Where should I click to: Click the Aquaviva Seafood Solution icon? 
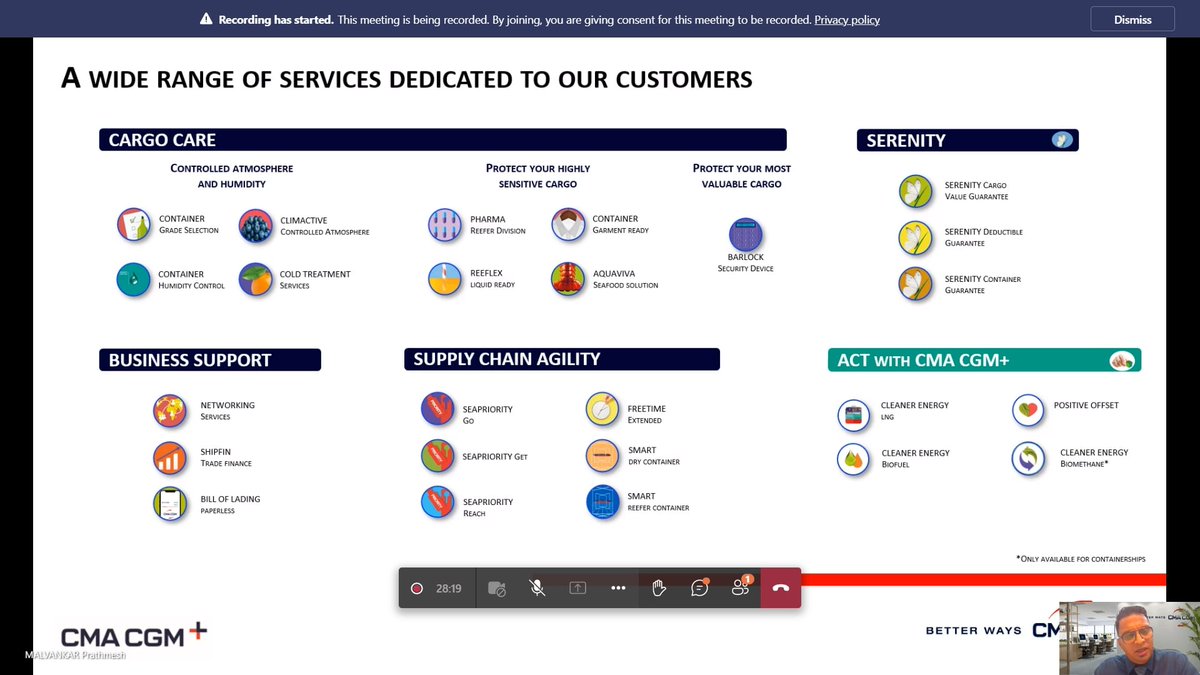[x=568, y=279]
